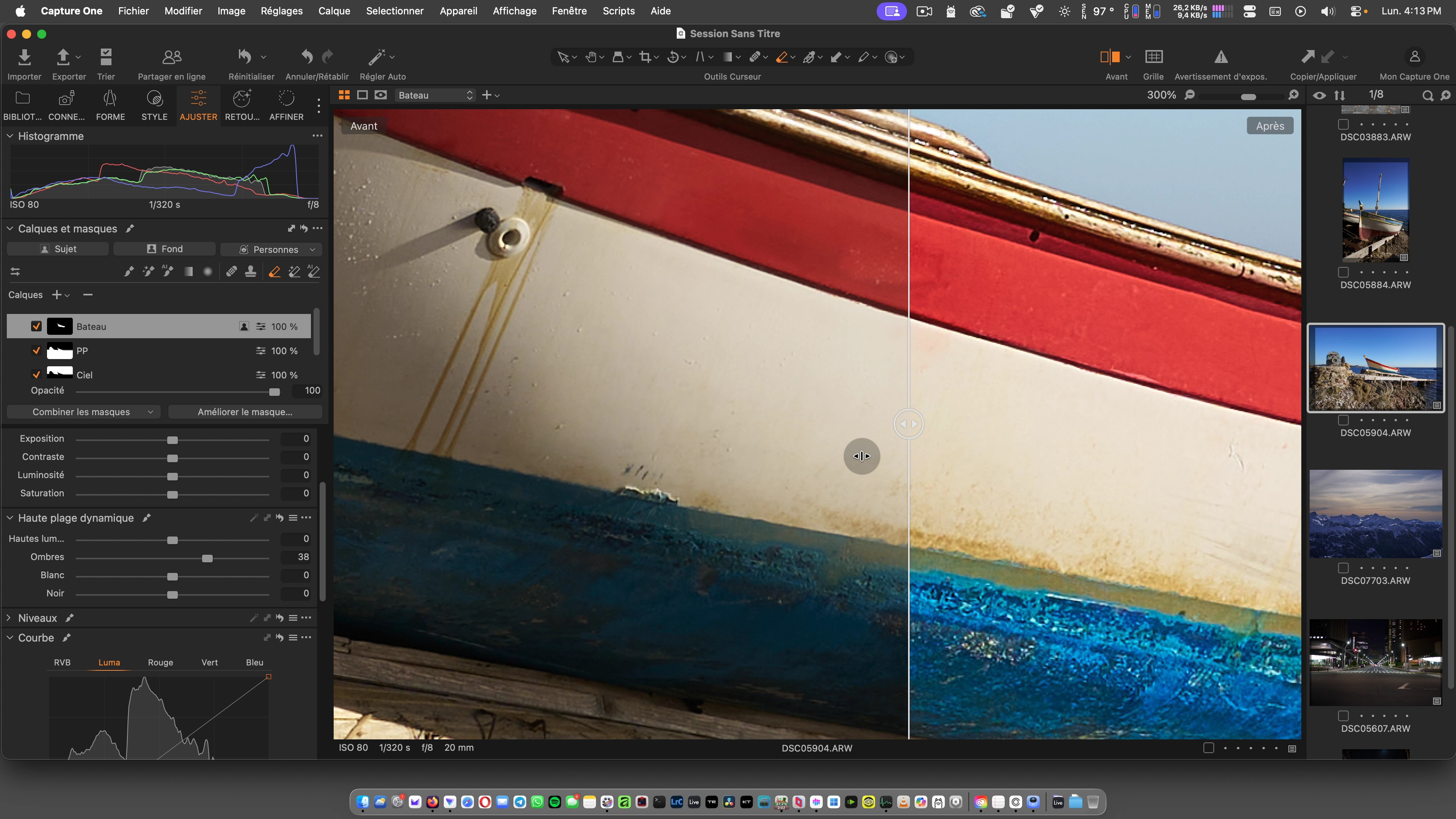The image size is (1456, 819).
Task: Select the DSC07703.ARW mountain thumbnail
Action: pos(1375,514)
